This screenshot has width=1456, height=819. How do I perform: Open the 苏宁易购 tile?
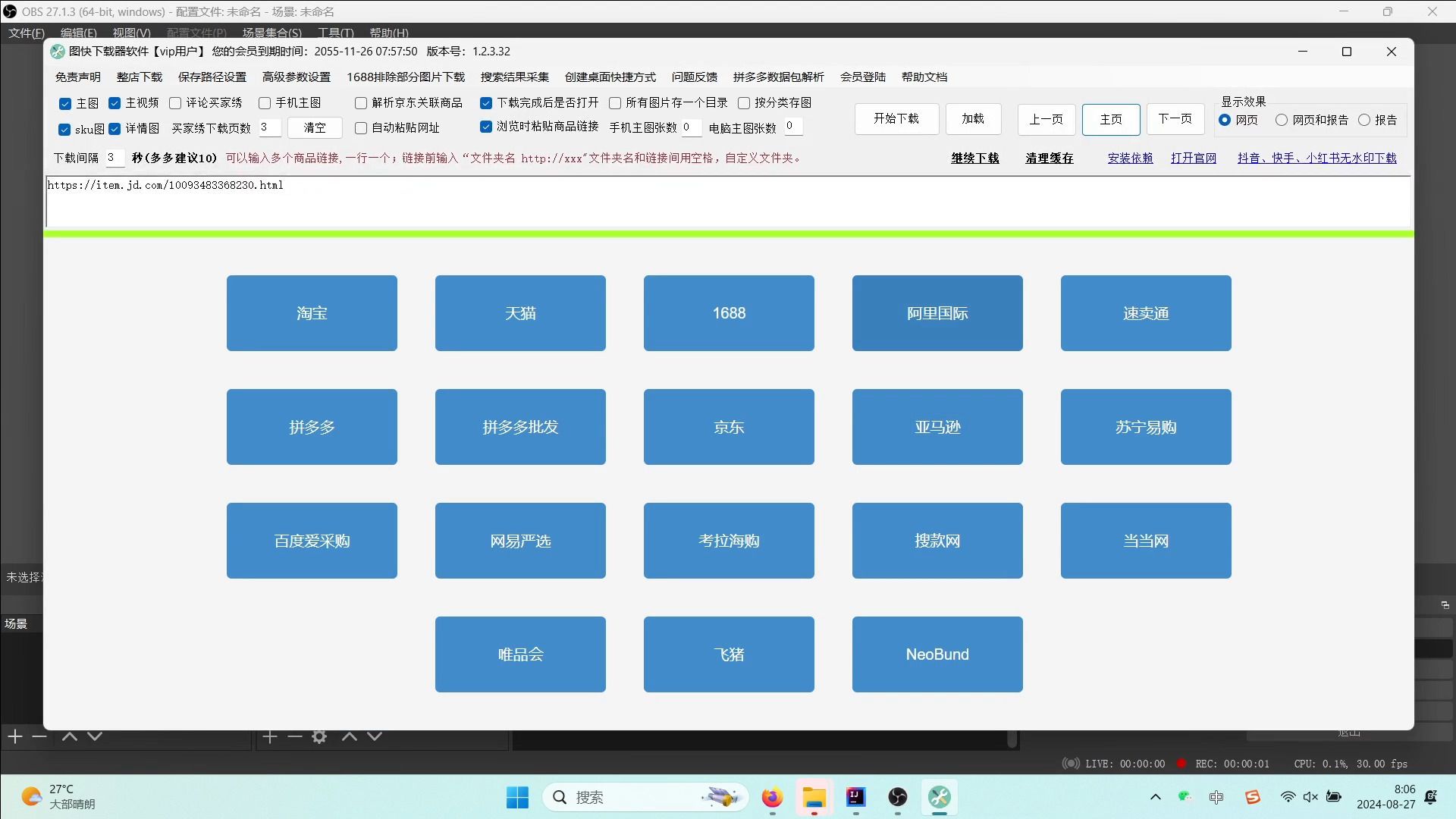(x=1146, y=427)
